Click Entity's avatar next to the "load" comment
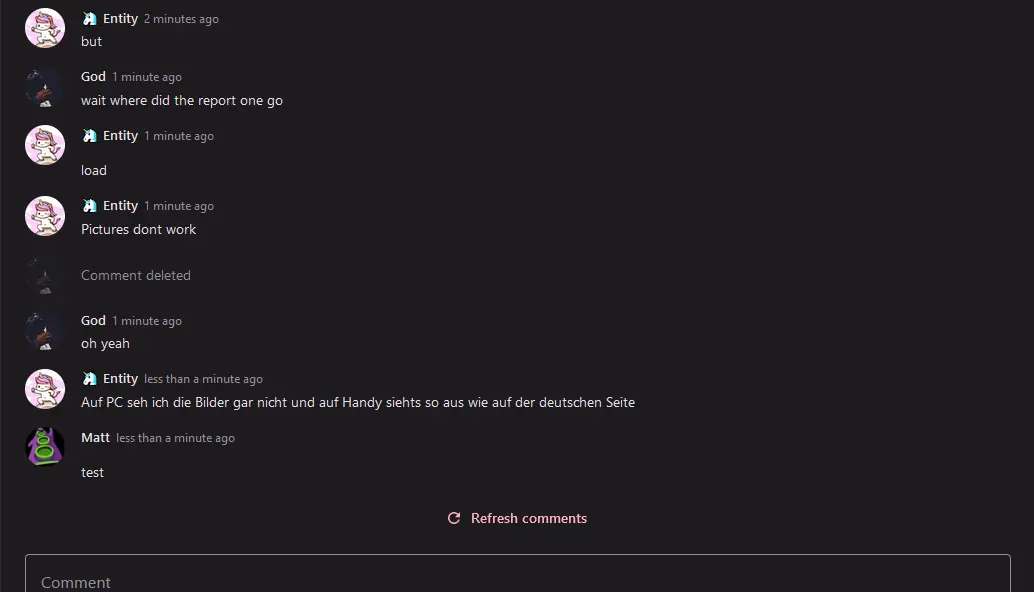Image resolution: width=1034 pixels, height=592 pixels. [x=45, y=145]
